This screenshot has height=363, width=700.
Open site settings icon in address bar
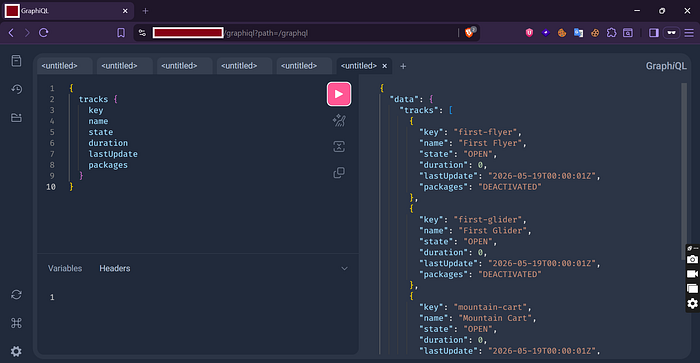coord(142,33)
